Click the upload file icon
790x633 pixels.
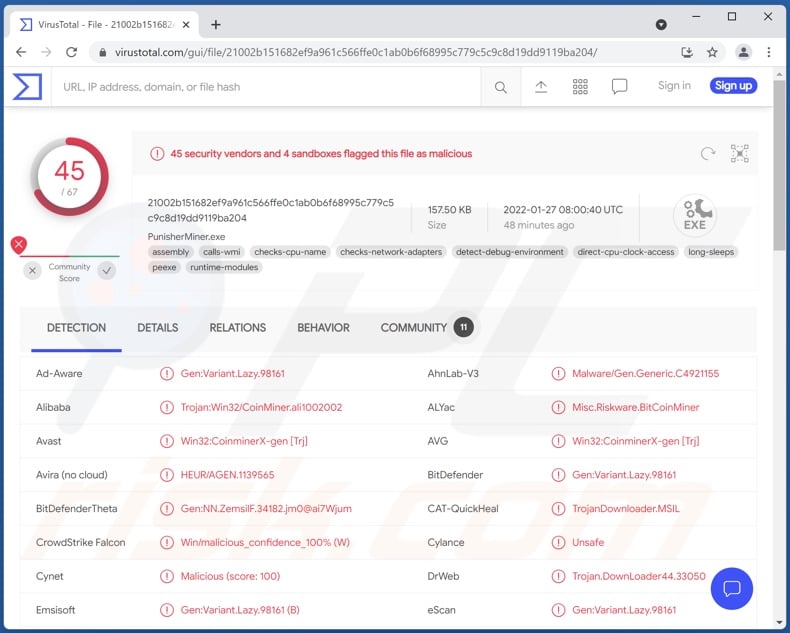click(541, 87)
